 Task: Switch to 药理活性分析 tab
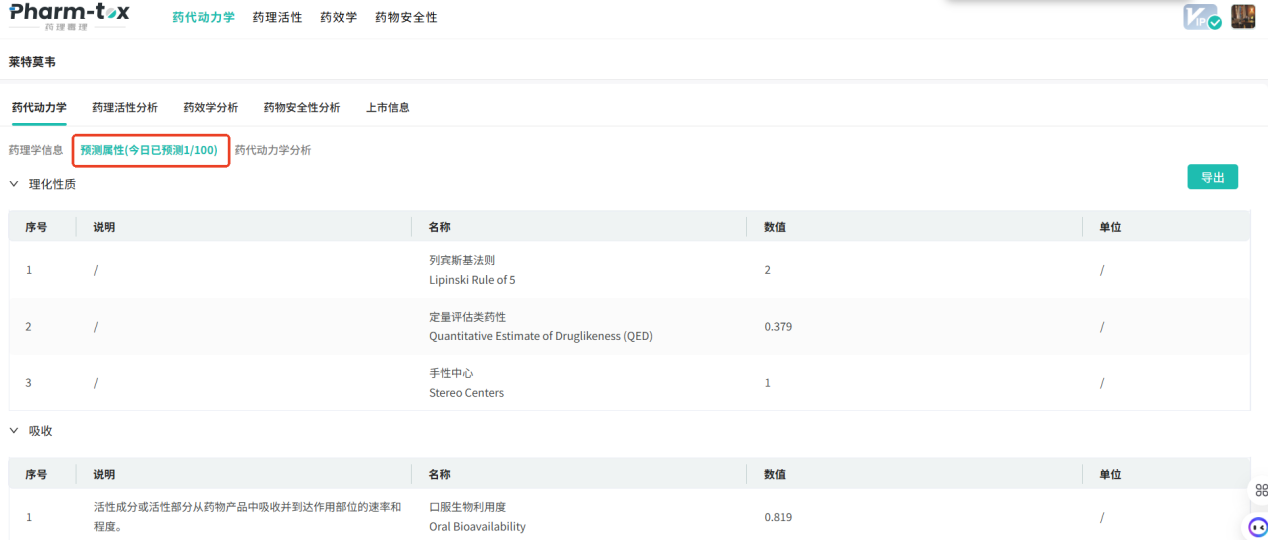click(x=125, y=108)
